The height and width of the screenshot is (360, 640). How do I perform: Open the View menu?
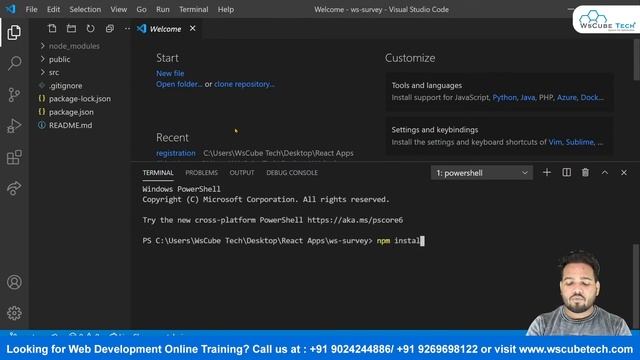click(x=118, y=9)
